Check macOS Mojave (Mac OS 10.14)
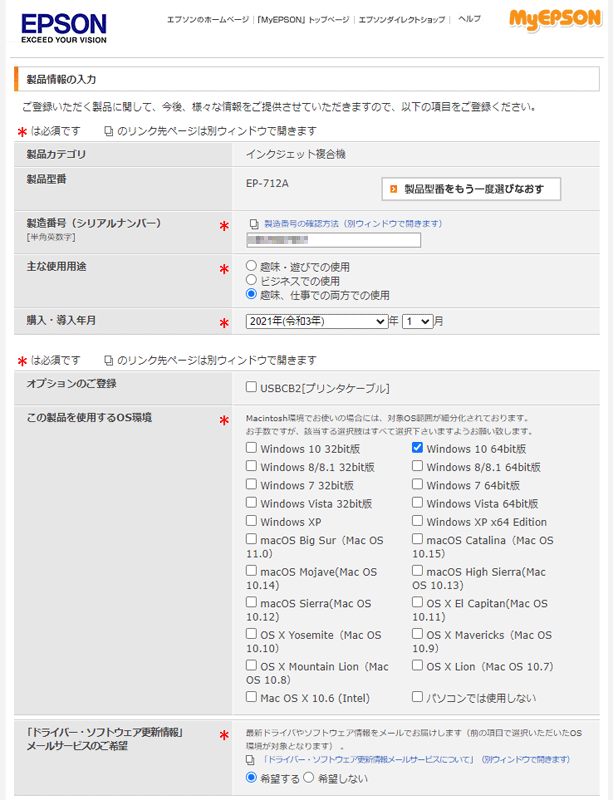 [x=251, y=571]
